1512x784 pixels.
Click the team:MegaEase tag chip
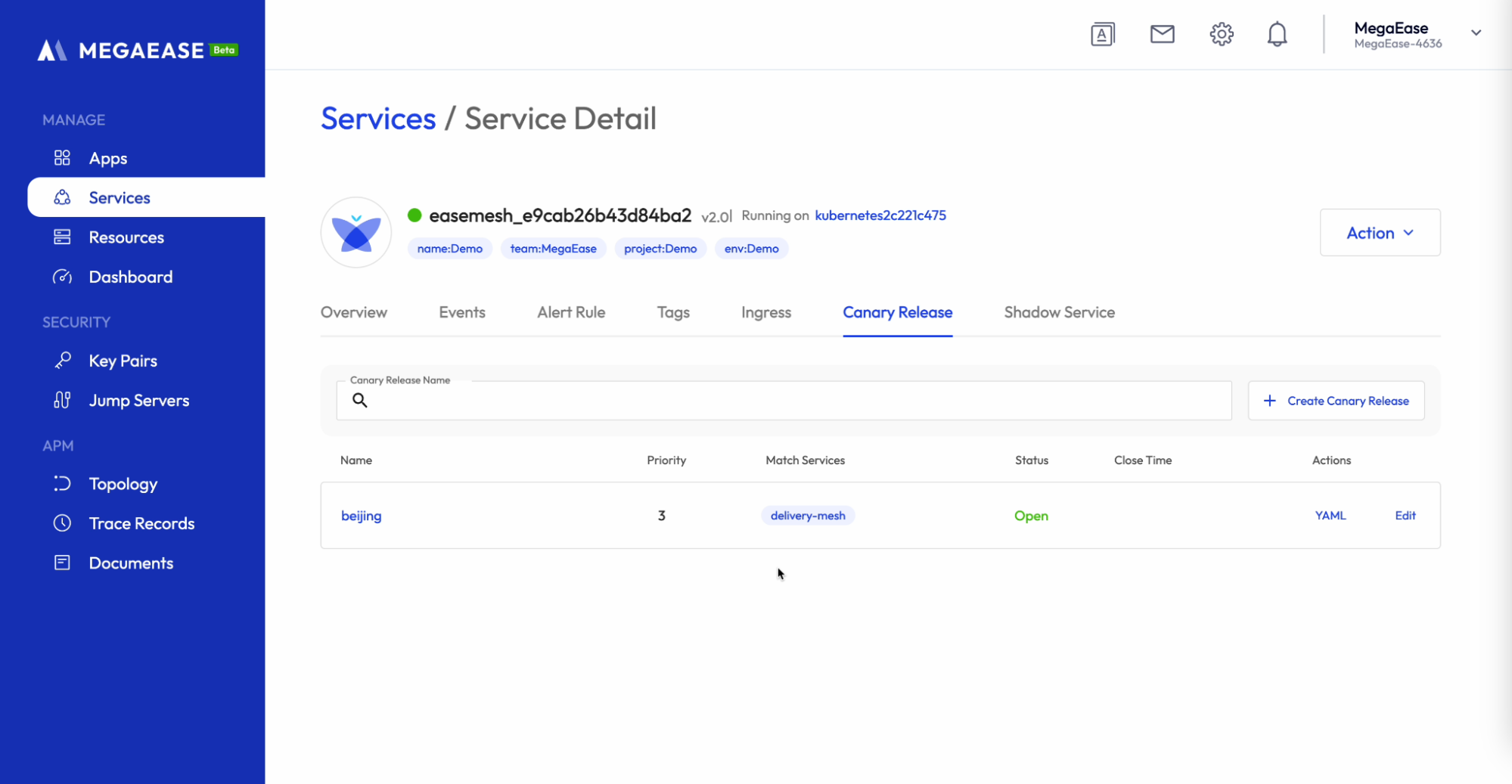point(553,249)
